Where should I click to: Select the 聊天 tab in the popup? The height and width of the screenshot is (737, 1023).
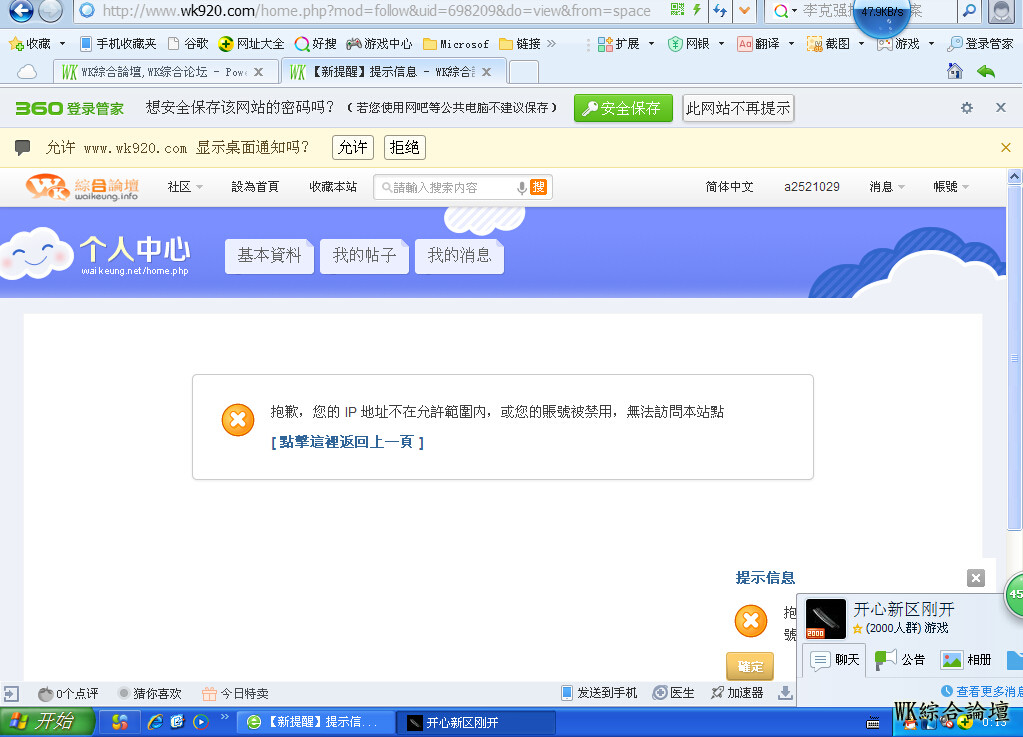click(834, 659)
